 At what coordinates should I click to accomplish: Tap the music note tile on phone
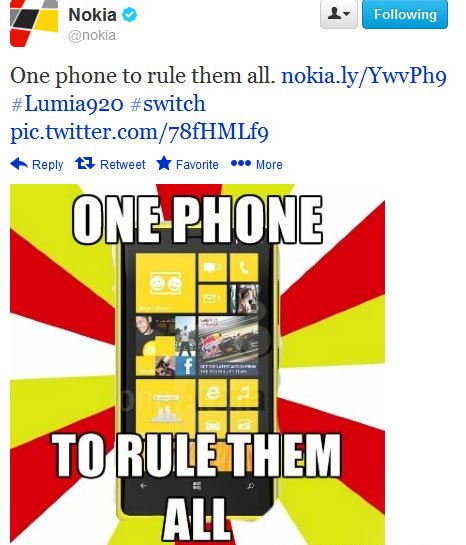[244, 393]
